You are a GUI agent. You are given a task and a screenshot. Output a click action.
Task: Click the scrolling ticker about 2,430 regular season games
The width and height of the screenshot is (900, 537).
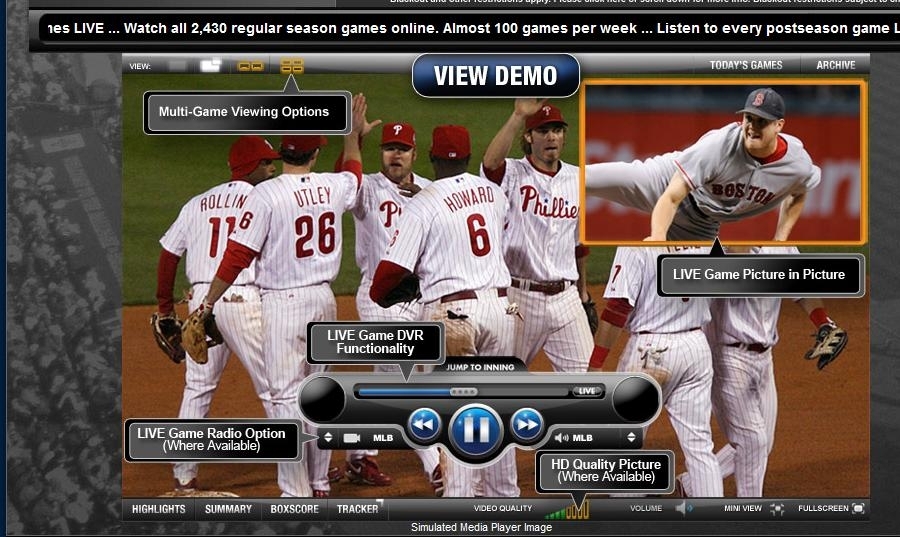pos(469,29)
